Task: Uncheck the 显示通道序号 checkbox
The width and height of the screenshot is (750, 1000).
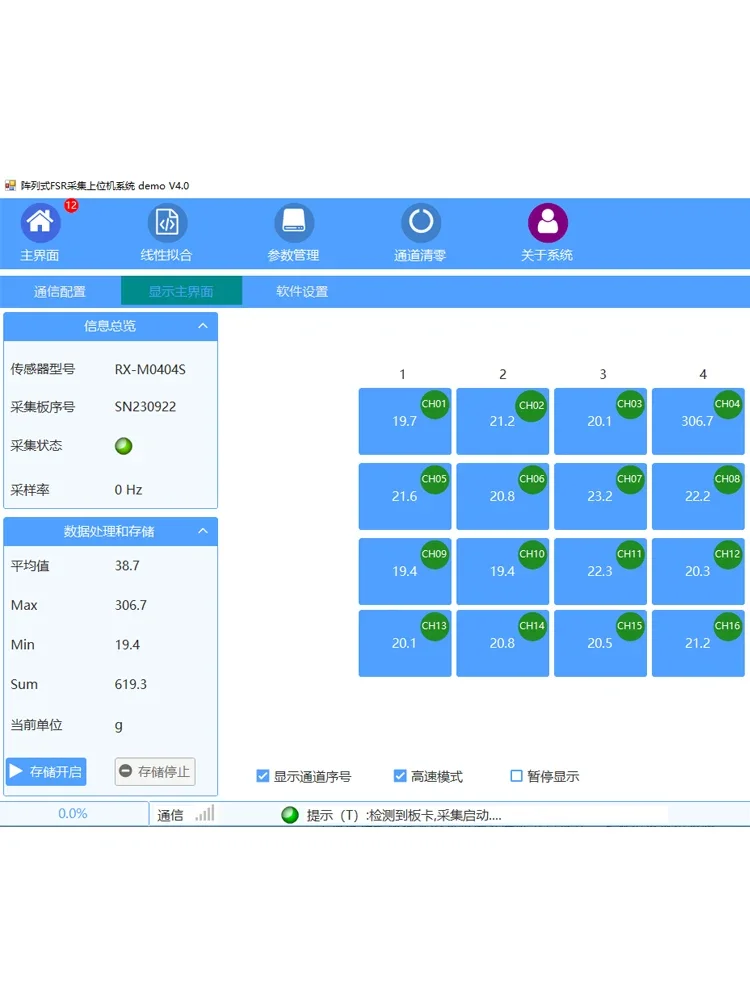Action: click(263, 776)
